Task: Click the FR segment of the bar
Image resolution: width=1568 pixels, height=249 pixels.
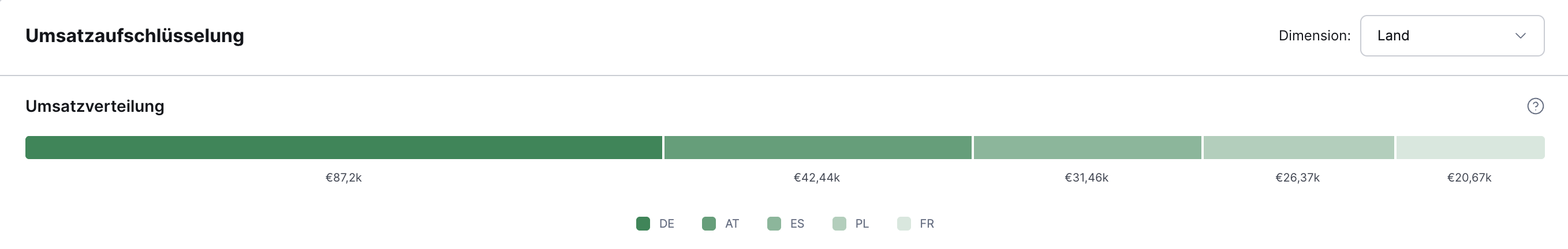Action: [1470, 148]
